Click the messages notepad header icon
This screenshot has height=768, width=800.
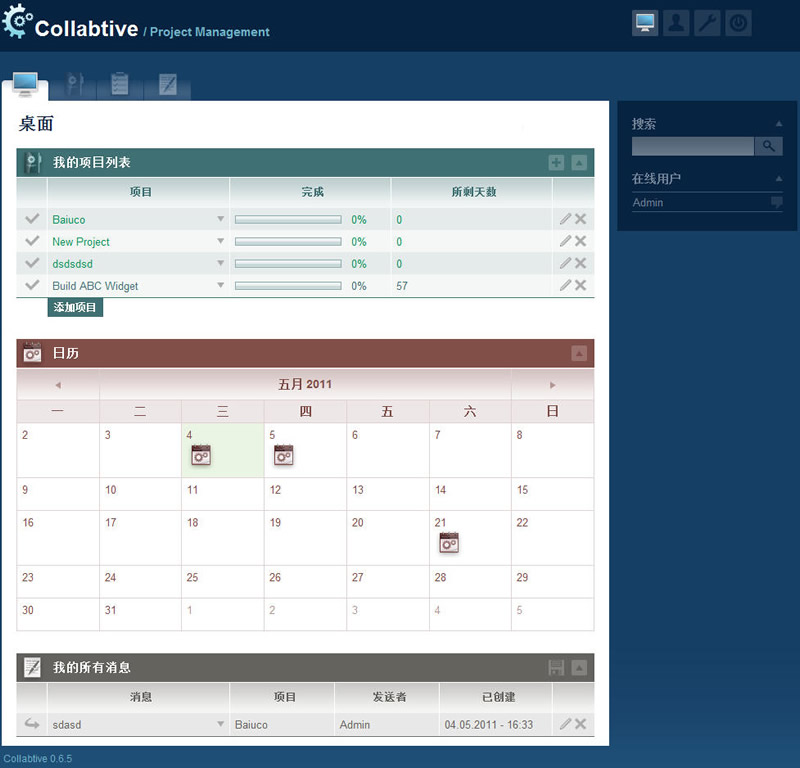click(32, 667)
